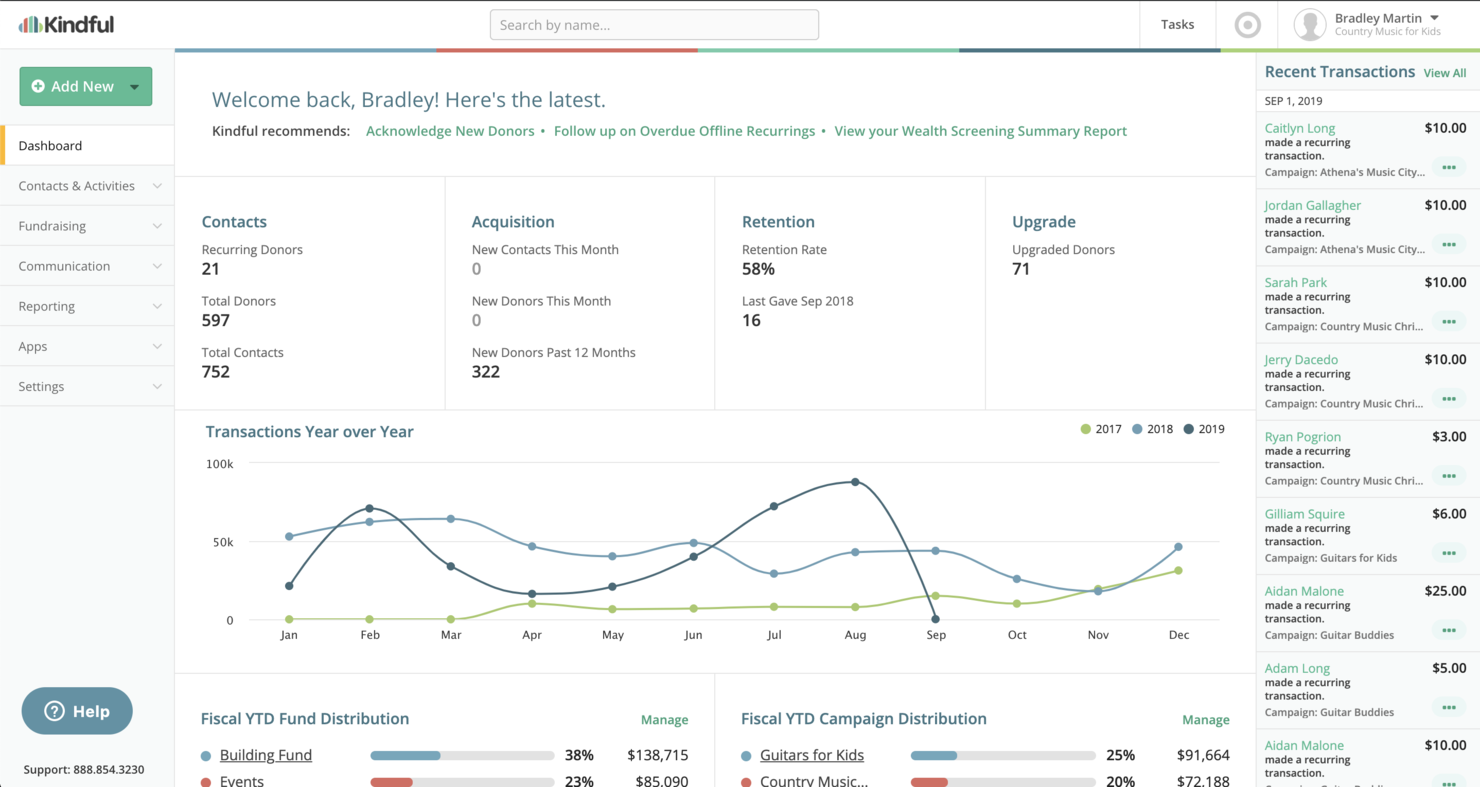1480x787 pixels.
Task: Click Manage for Fund Distribution
Action: tap(664, 720)
